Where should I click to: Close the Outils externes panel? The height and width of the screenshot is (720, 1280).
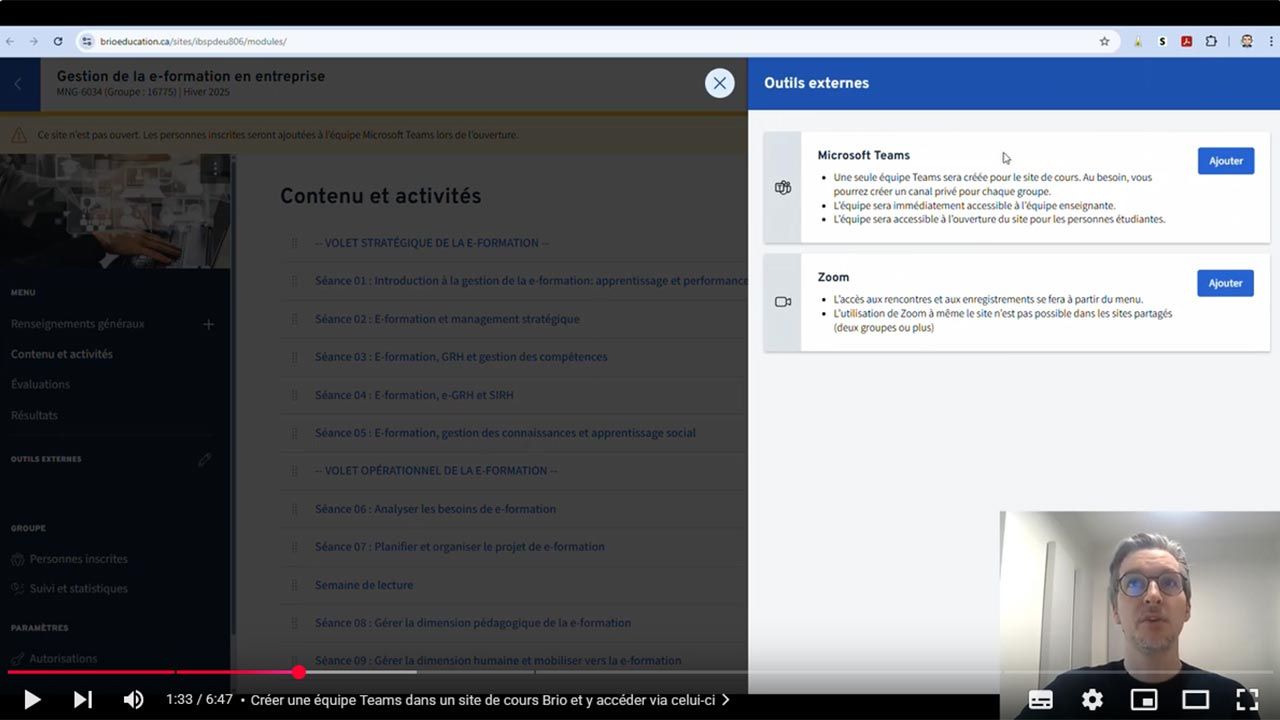[x=719, y=83]
